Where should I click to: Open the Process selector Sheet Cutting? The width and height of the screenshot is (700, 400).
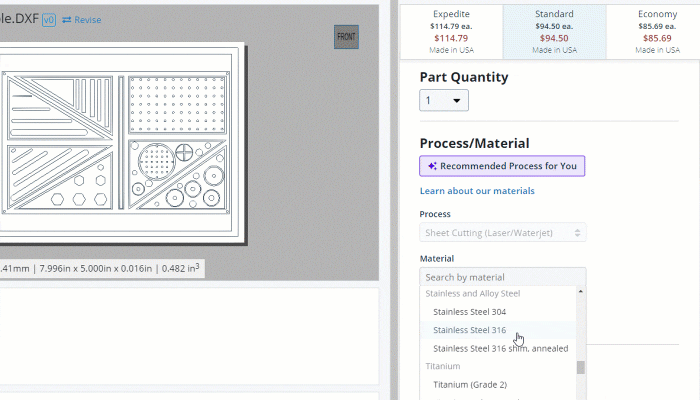tap(503, 233)
